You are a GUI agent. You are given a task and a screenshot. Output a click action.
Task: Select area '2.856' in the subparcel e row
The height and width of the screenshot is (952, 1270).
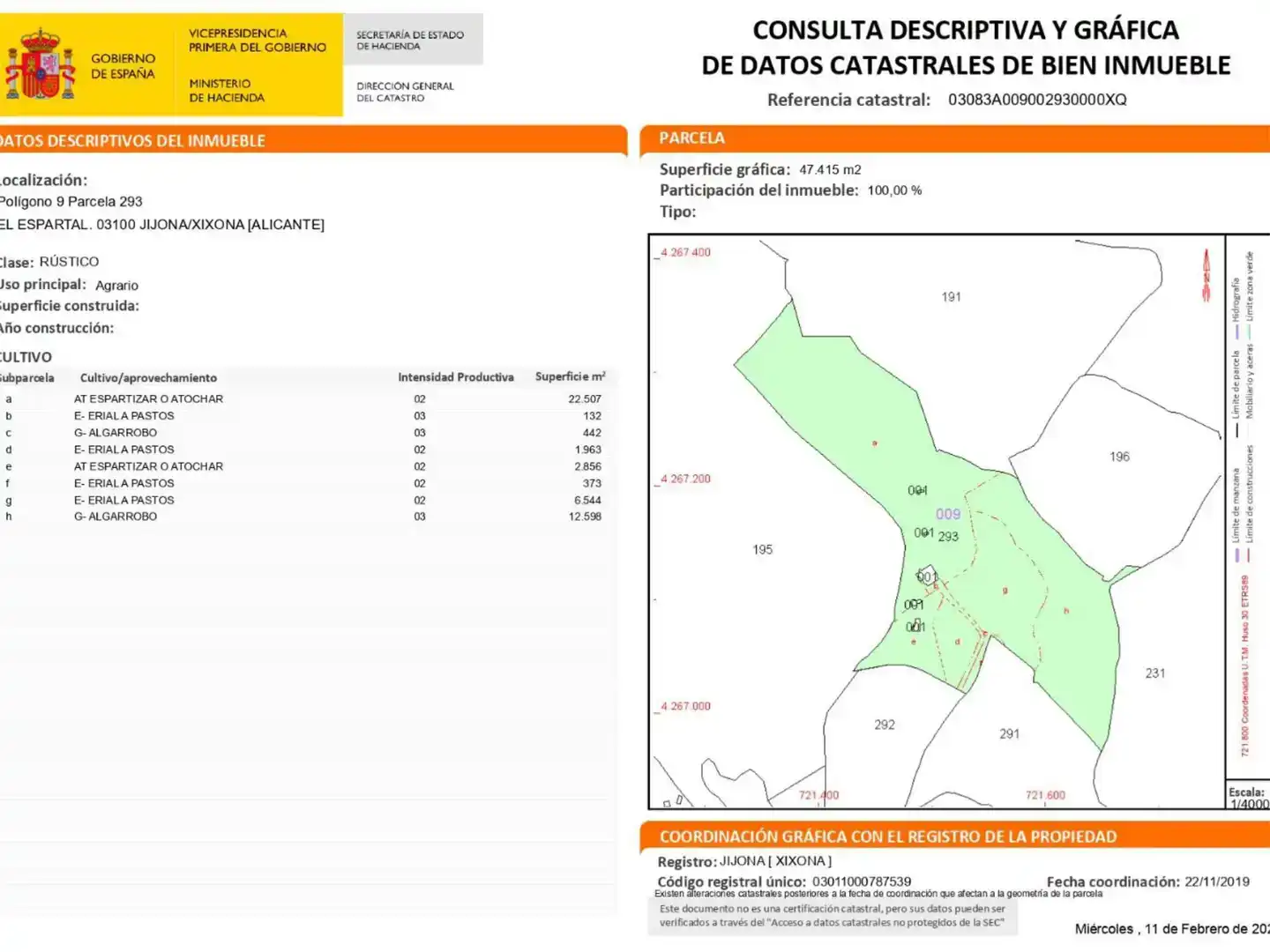coord(588,466)
